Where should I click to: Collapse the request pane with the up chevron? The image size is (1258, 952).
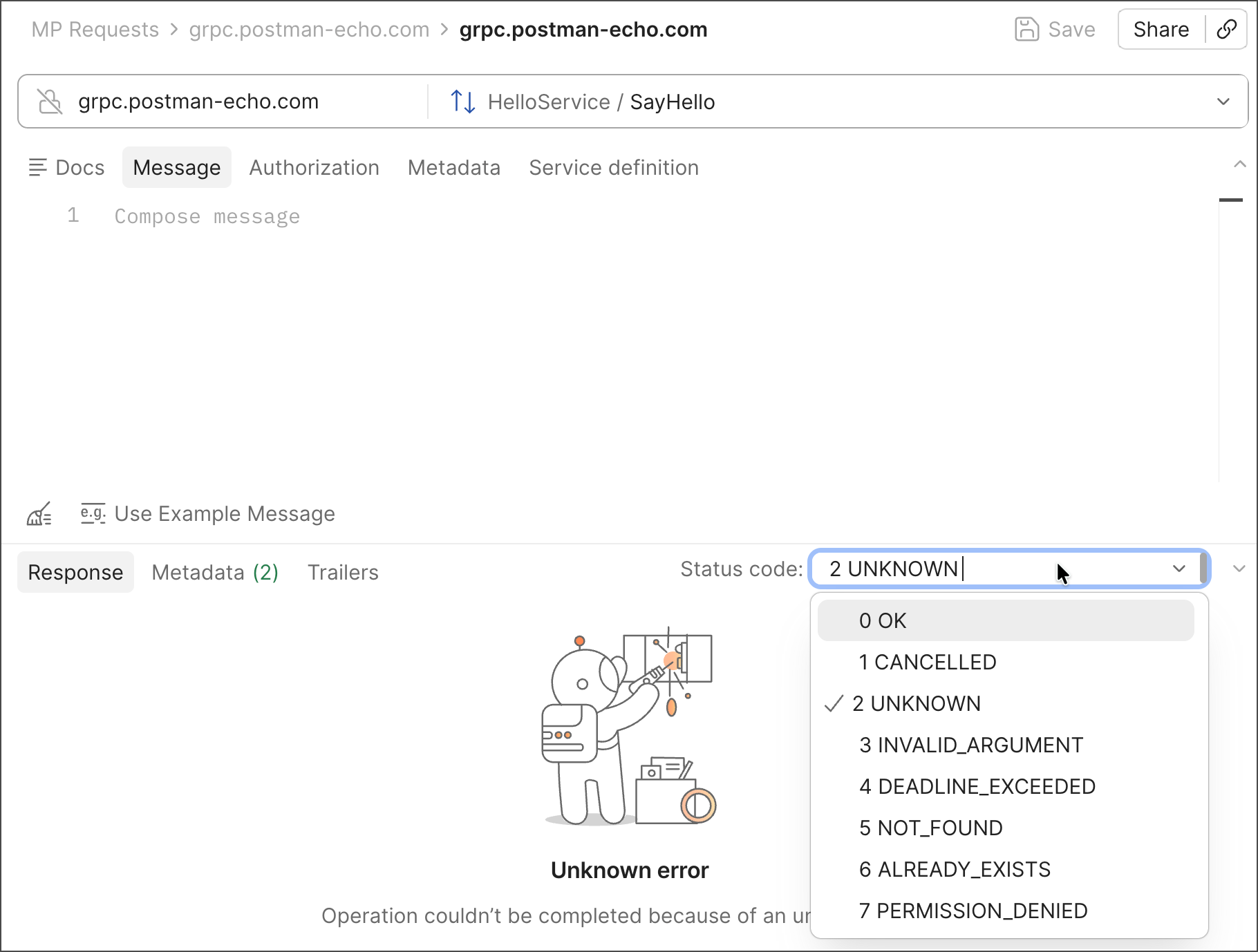pyautogui.click(x=1240, y=164)
